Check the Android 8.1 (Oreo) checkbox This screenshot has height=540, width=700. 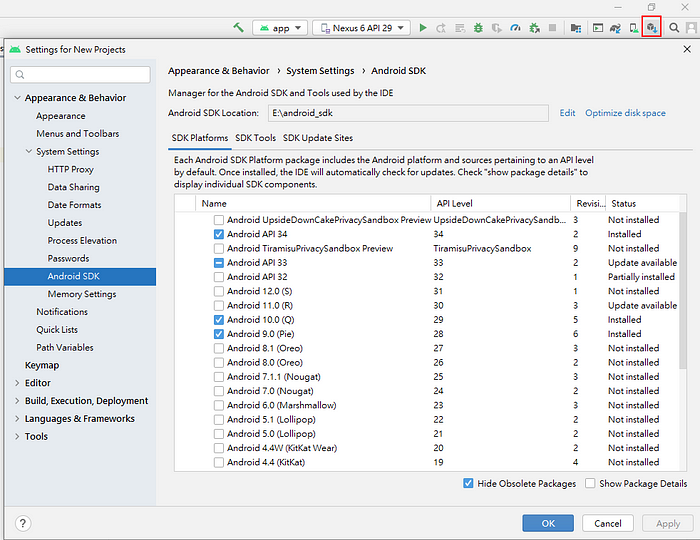[219, 349]
